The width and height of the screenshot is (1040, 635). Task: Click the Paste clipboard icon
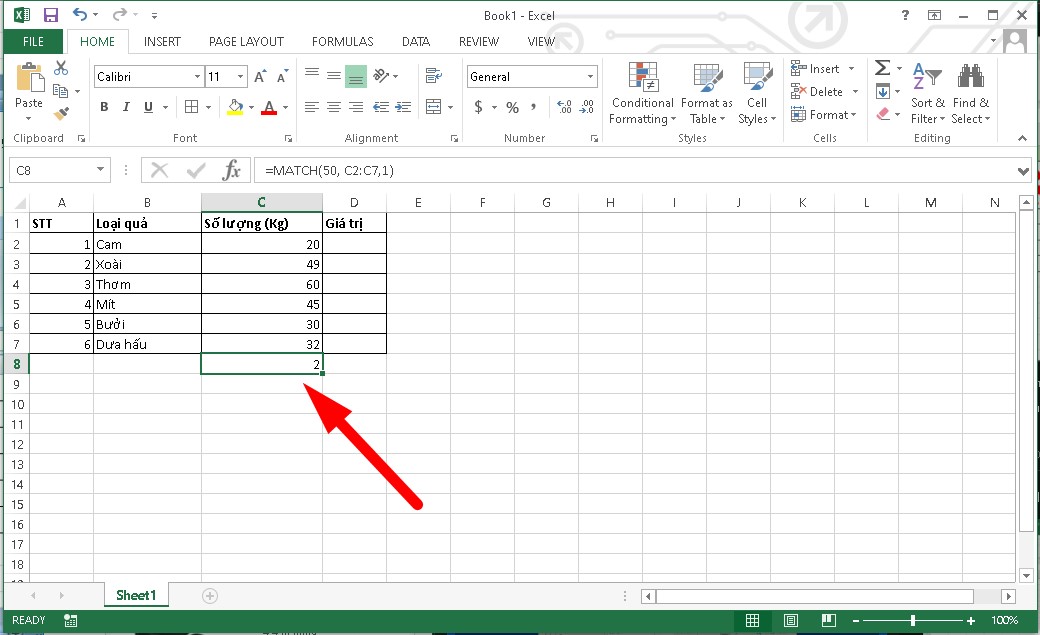pos(29,78)
